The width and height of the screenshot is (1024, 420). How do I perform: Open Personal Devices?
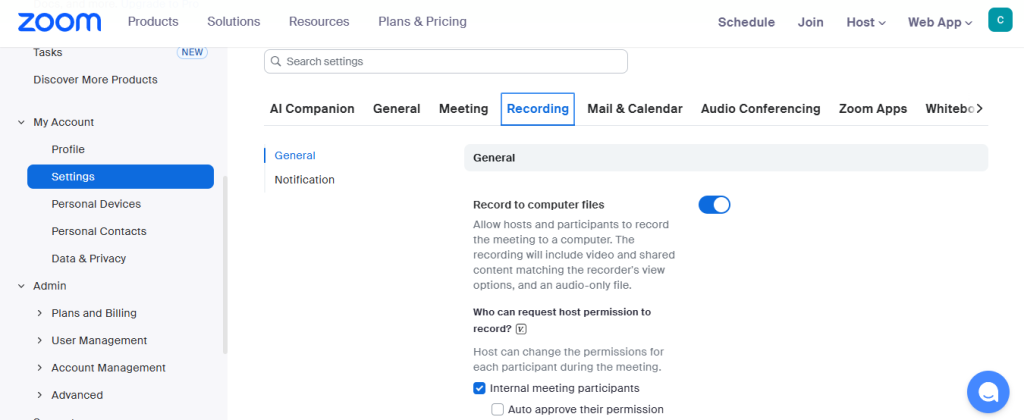[96, 204]
